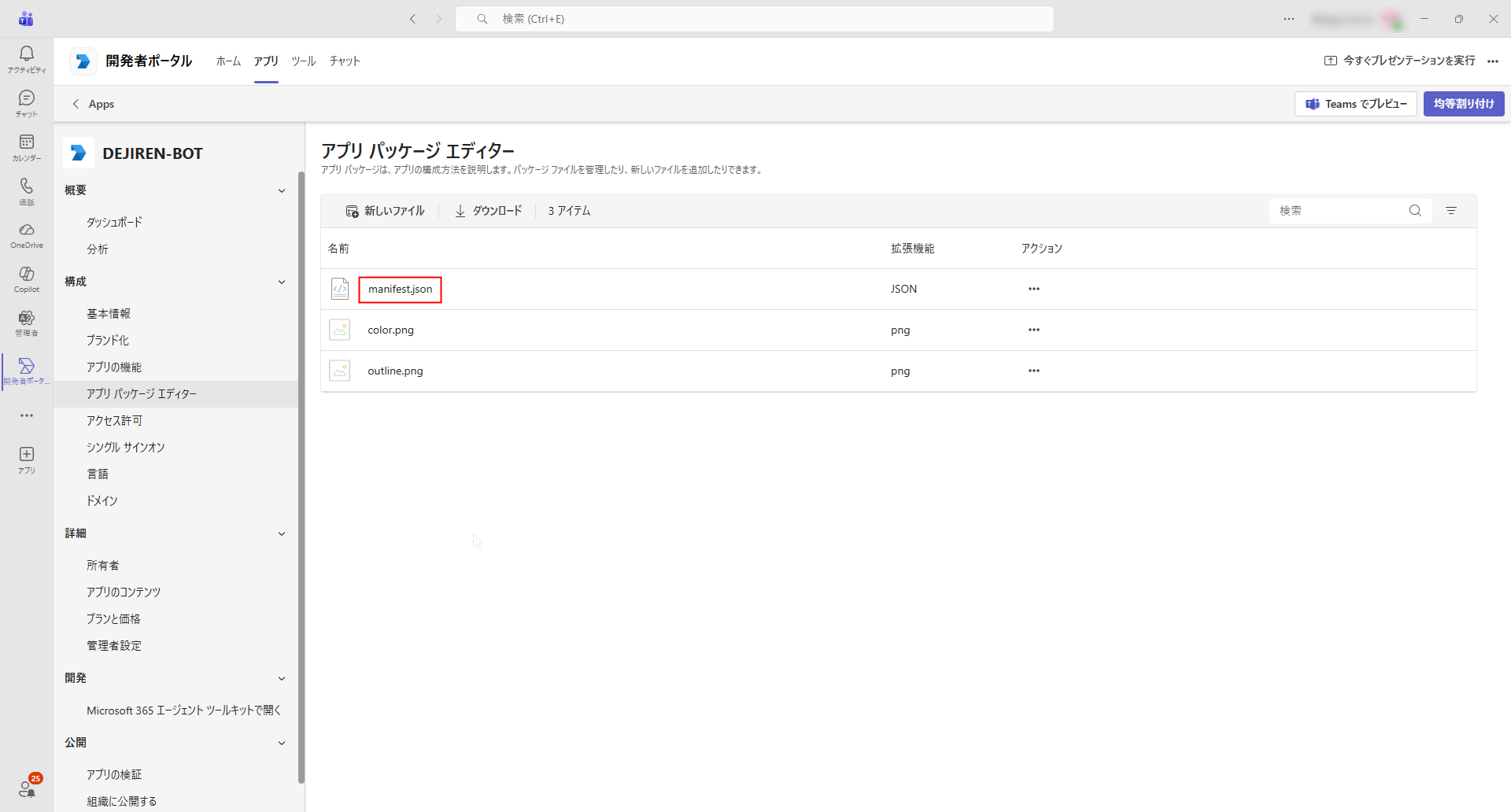Open OneDrive from the app rail
Screen dimensions: 1511x812
pos(27,235)
